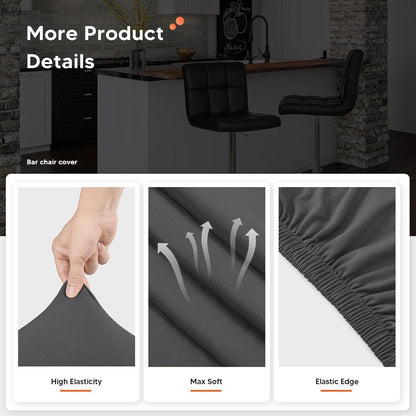This screenshot has width=416, height=416.
Task: Click the bowl on the kitchen counter
Action: (x=186, y=53)
